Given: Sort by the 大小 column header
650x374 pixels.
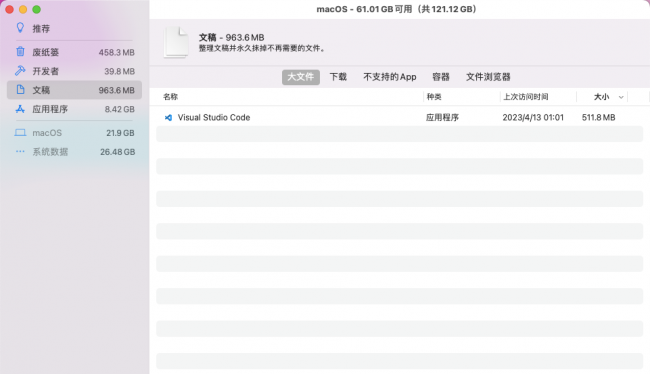Looking at the screenshot, I should click(601, 97).
